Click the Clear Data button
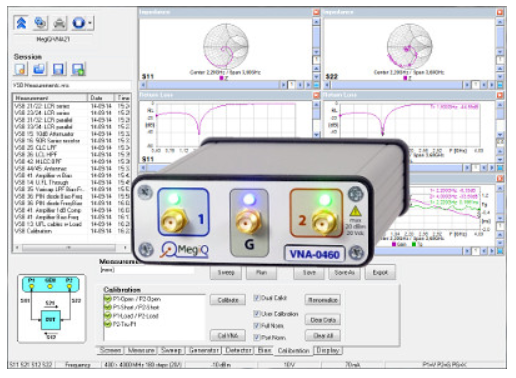This screenshot has width=516, height=378. (323, 320)
